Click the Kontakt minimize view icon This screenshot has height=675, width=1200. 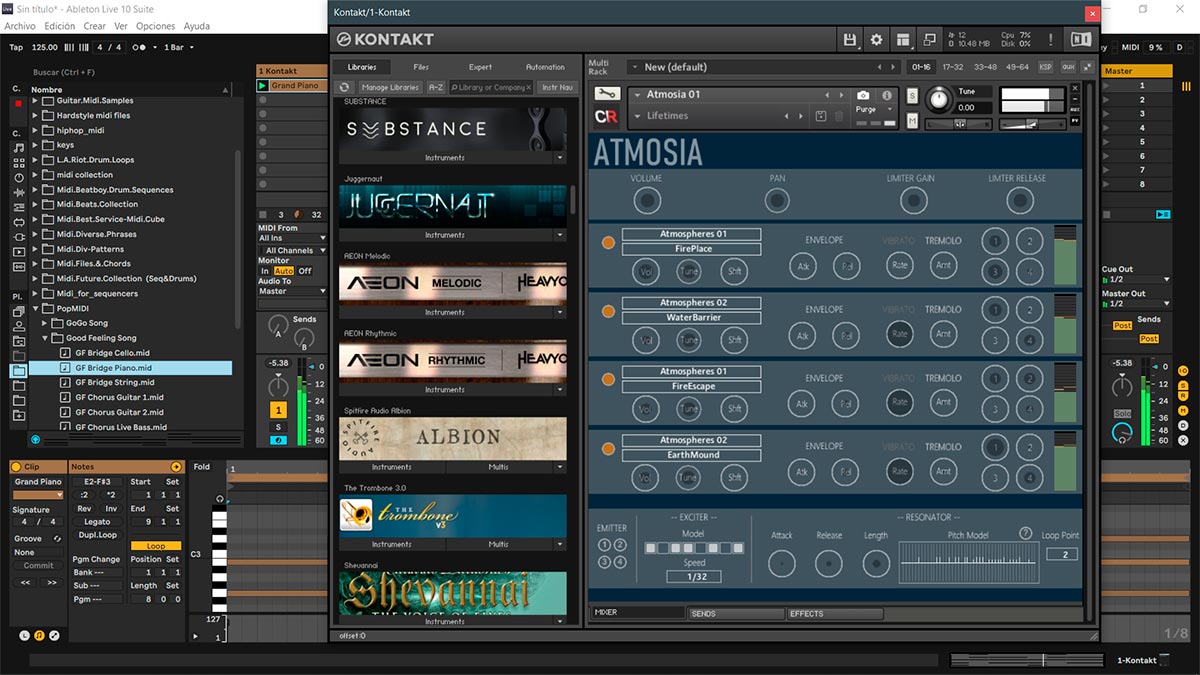[930, 40]
